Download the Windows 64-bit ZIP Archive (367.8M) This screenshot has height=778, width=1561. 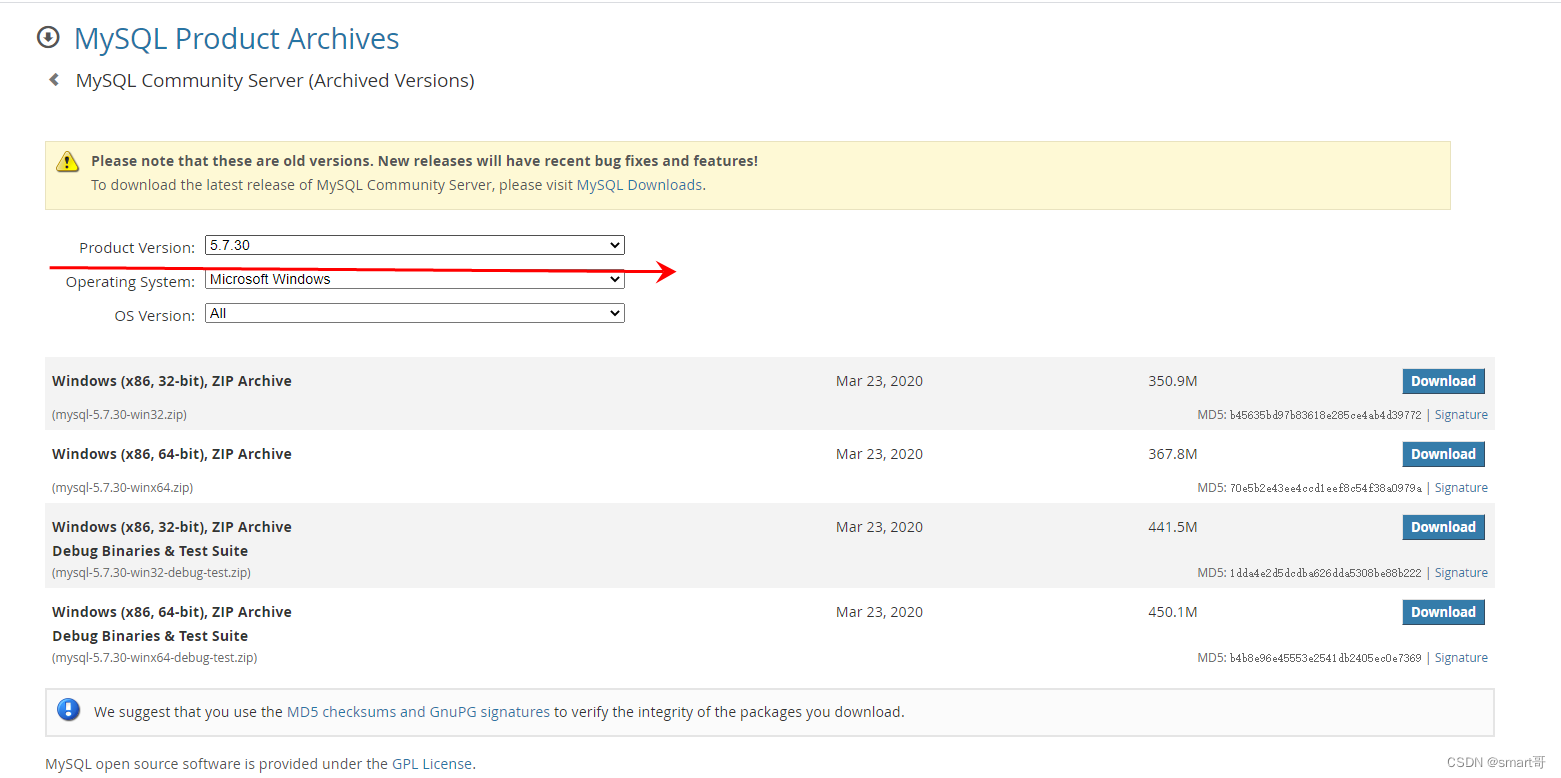tap(1443, 454)
